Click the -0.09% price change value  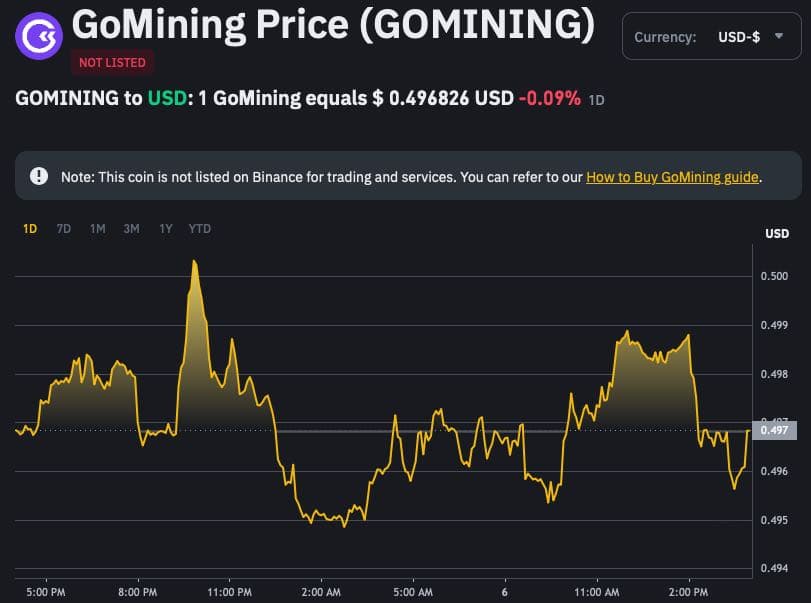[550, 98]
